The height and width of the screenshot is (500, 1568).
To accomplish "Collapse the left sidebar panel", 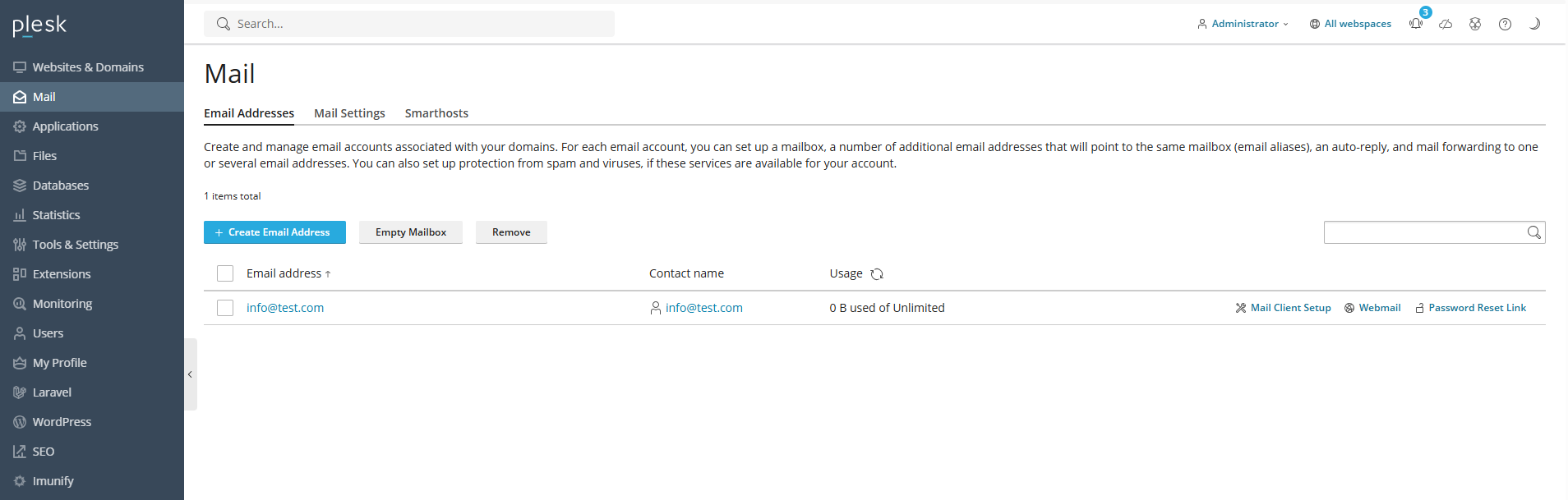I will [190, 374].
